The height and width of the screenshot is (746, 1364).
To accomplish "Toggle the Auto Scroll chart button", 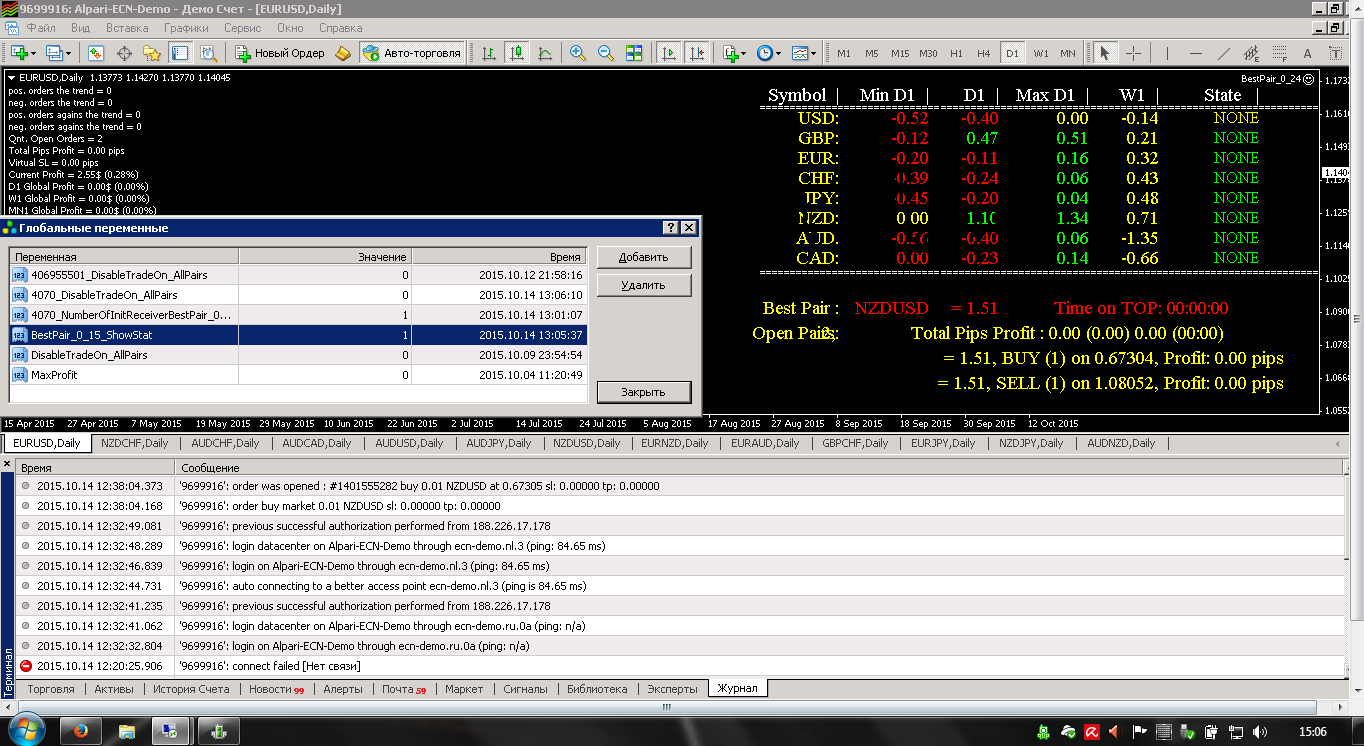I will point(669,53).
